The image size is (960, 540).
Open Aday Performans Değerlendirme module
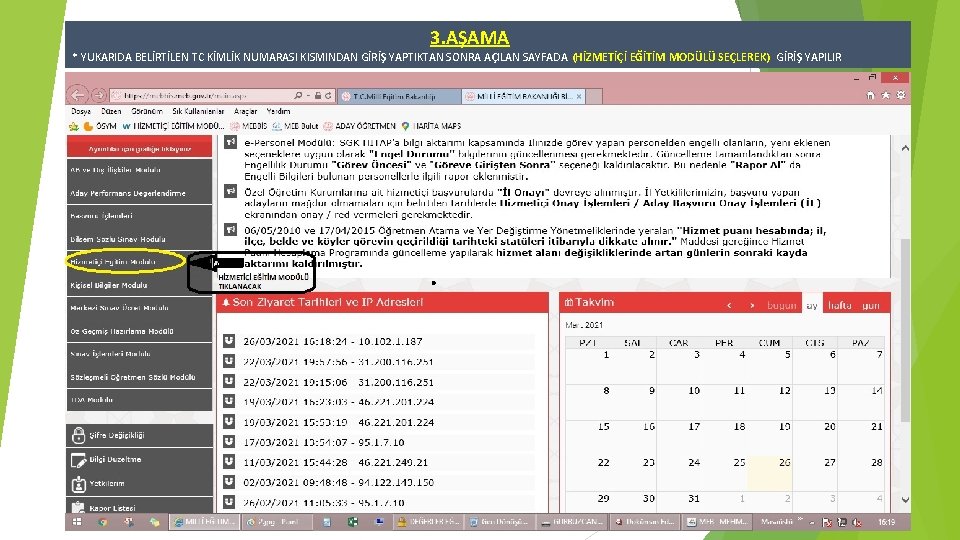coord(140,193)
